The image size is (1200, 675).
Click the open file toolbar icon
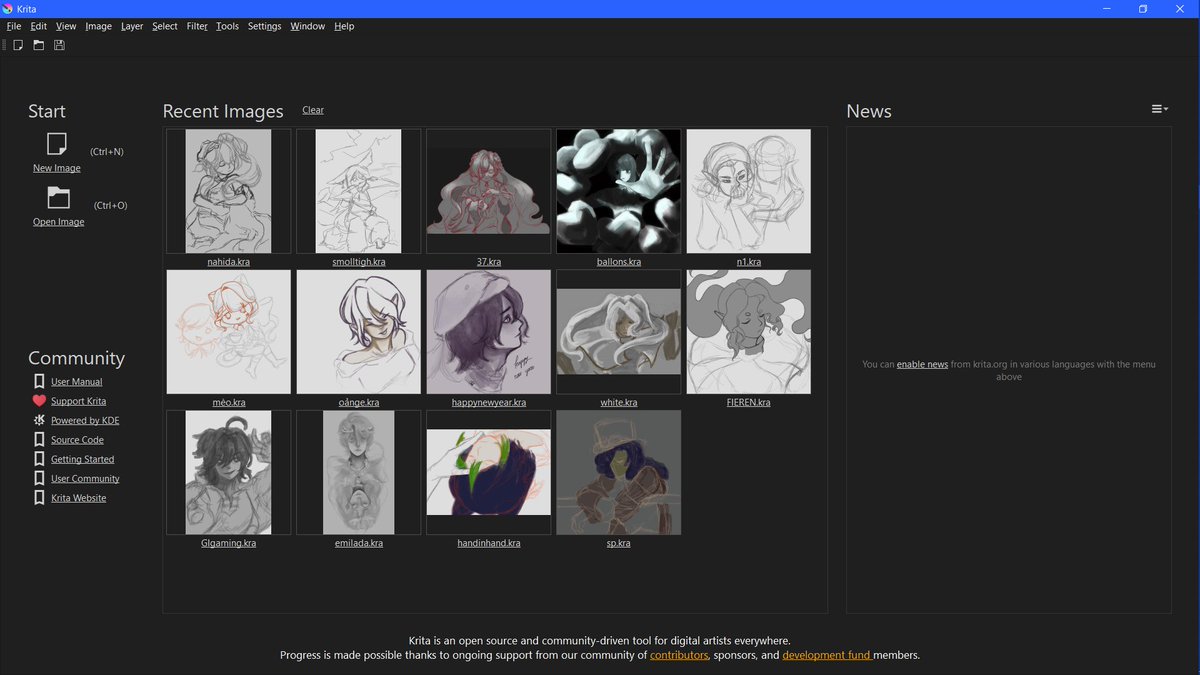[39, 45]
